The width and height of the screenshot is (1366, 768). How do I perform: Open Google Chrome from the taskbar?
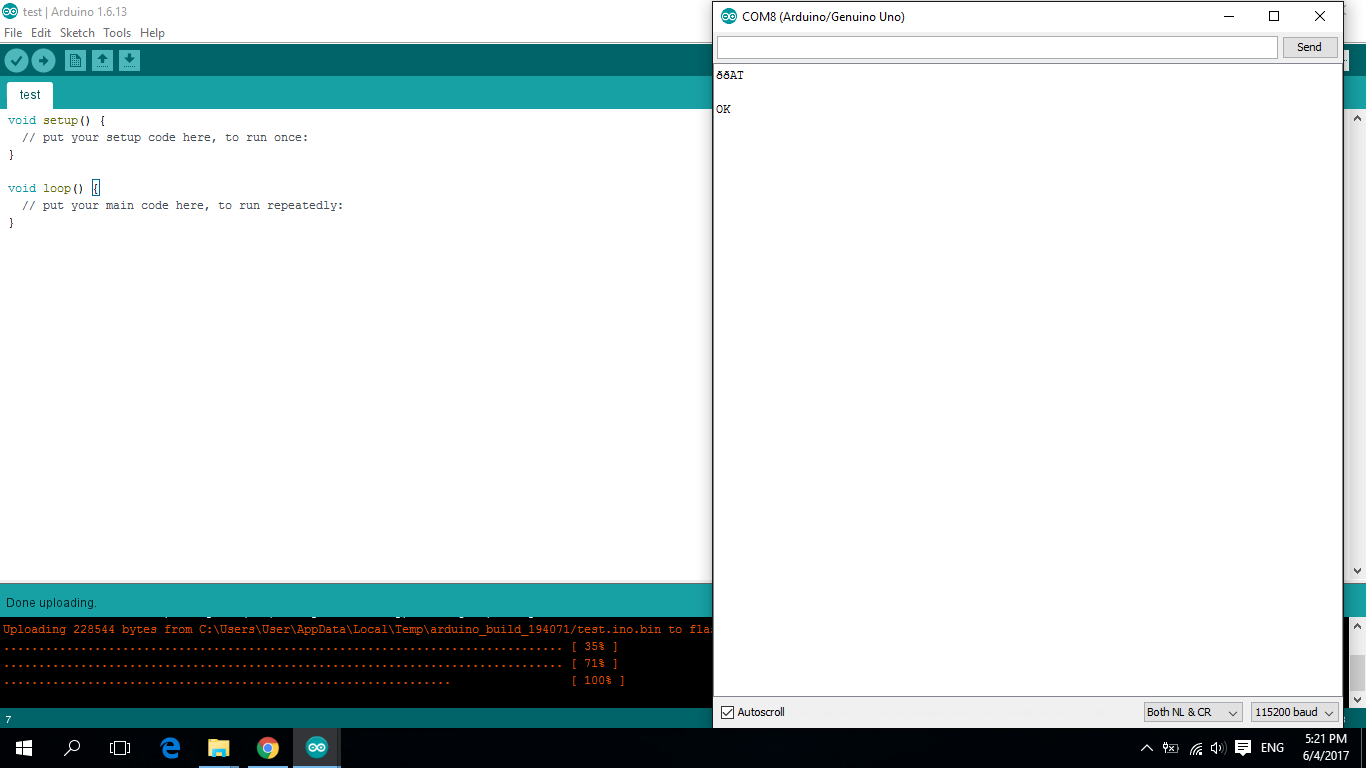pyautogui.click(x=267, y=748)
